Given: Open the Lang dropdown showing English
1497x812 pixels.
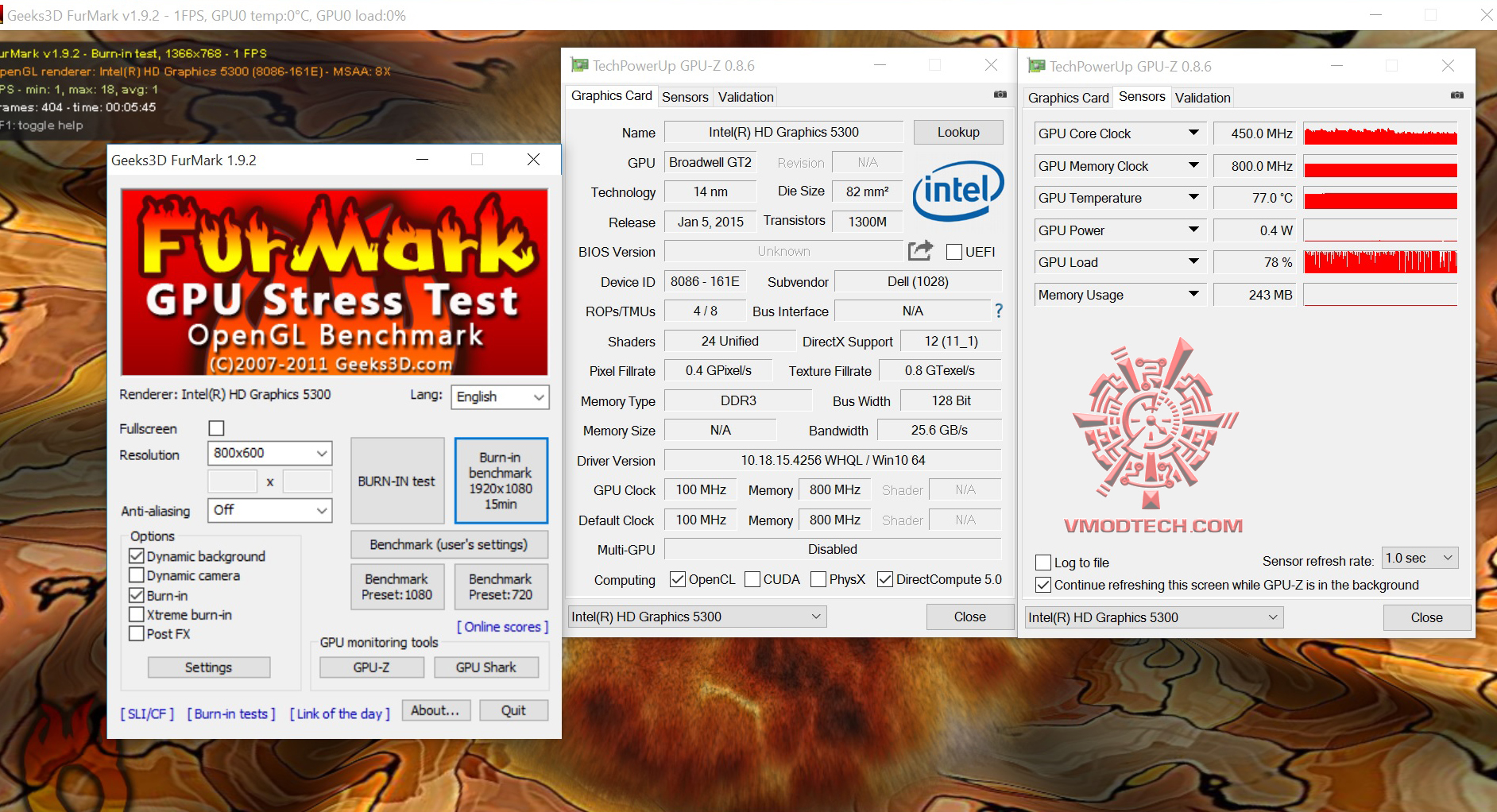Looking at the screenshot, I should click(500, 396).
